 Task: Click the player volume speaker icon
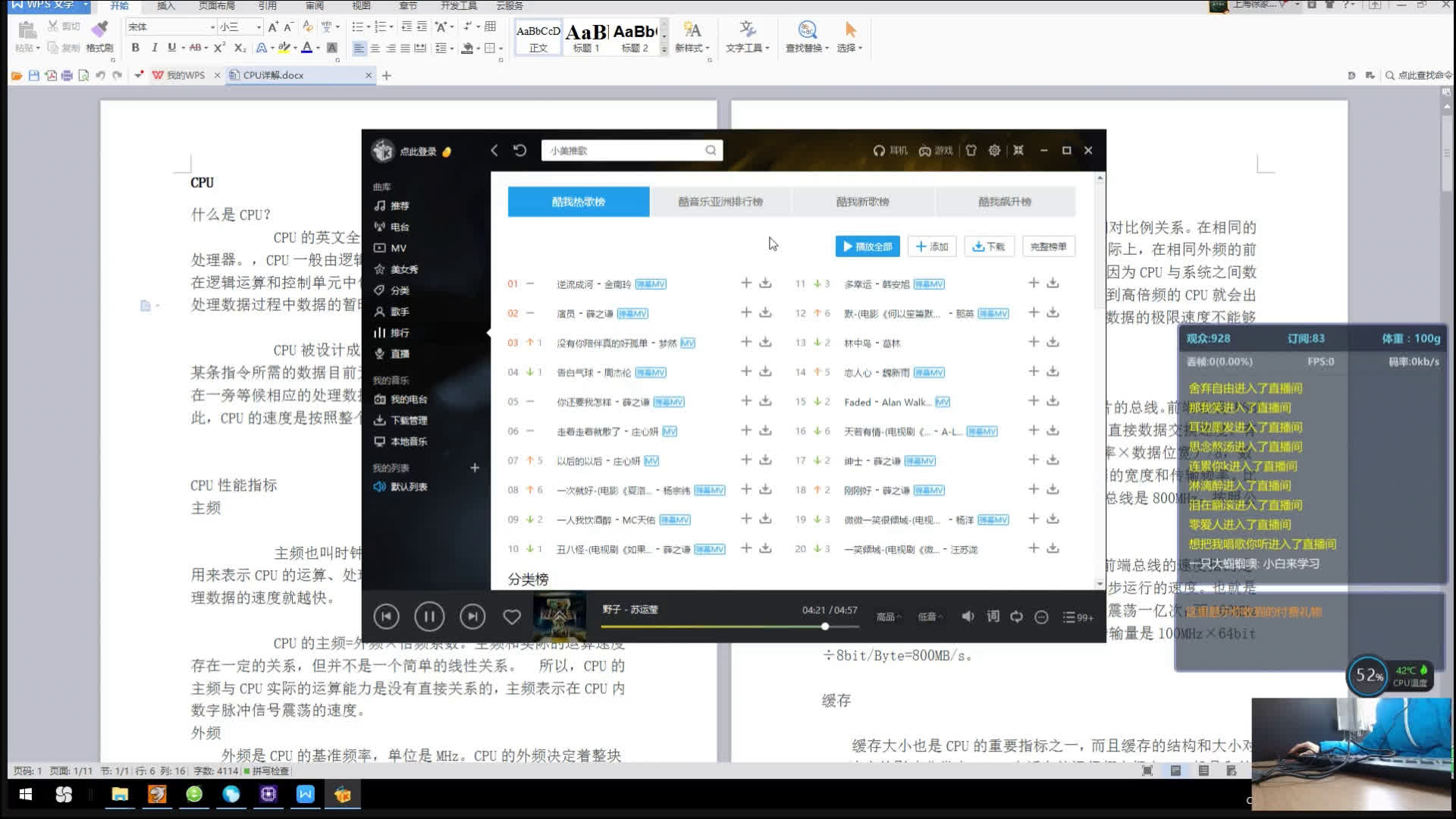[968, 617]
